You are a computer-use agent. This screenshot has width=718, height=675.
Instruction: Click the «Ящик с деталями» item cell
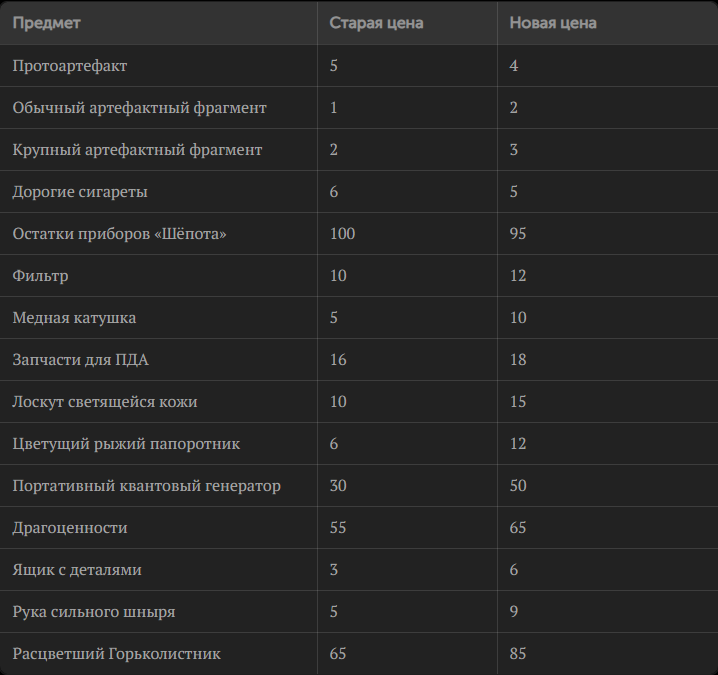[77, 570]
